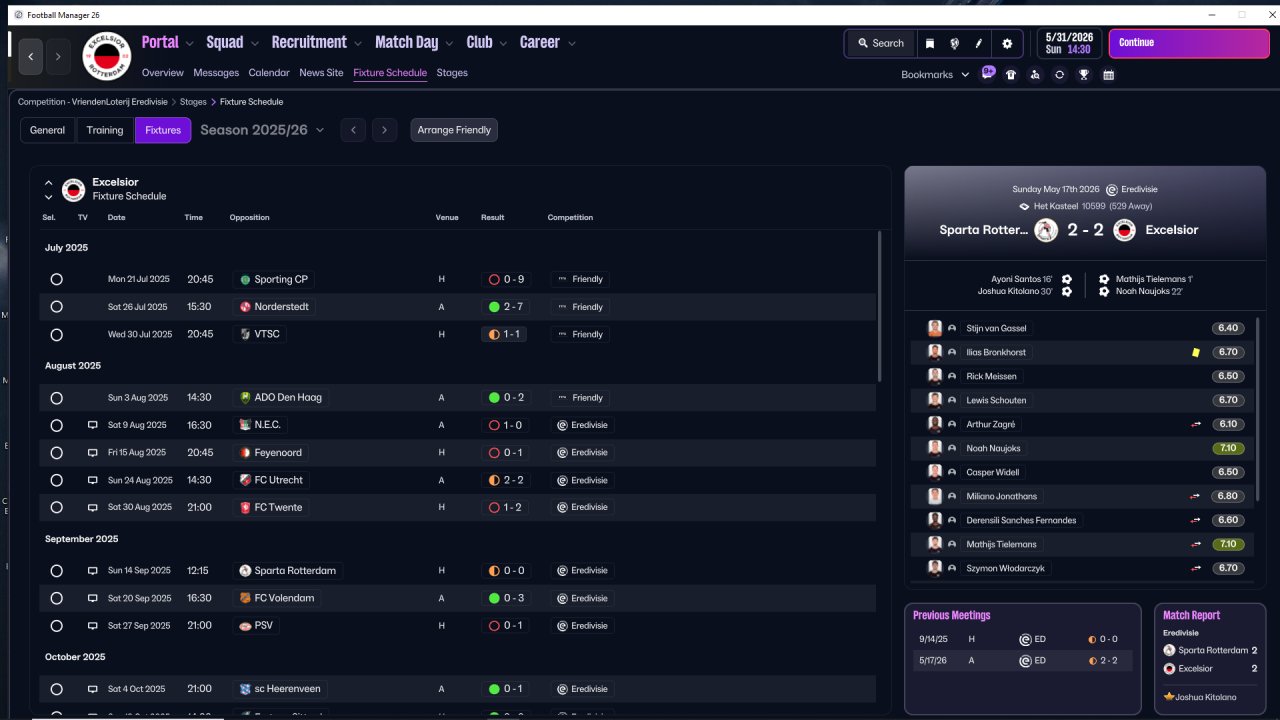Viewport: 1280px width, 720px height.
Task: Click the TV icon on the Feyenoord fixture row
Action: 93,452
